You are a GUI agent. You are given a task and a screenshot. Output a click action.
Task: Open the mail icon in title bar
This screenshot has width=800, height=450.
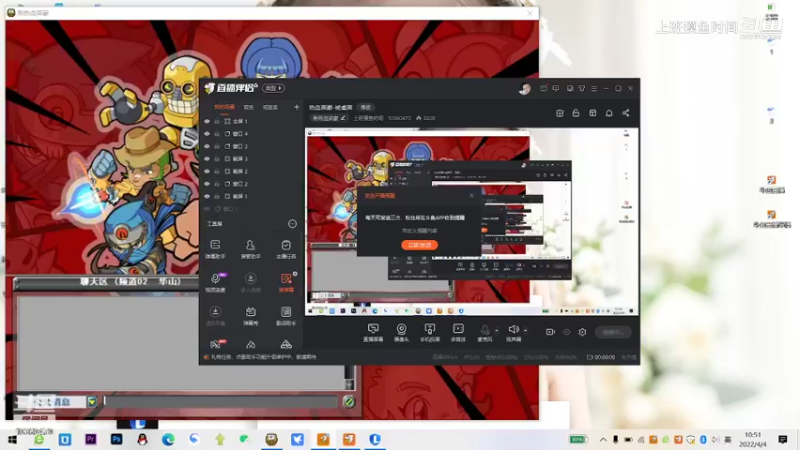pyautogui.click(x=543, y=88)
